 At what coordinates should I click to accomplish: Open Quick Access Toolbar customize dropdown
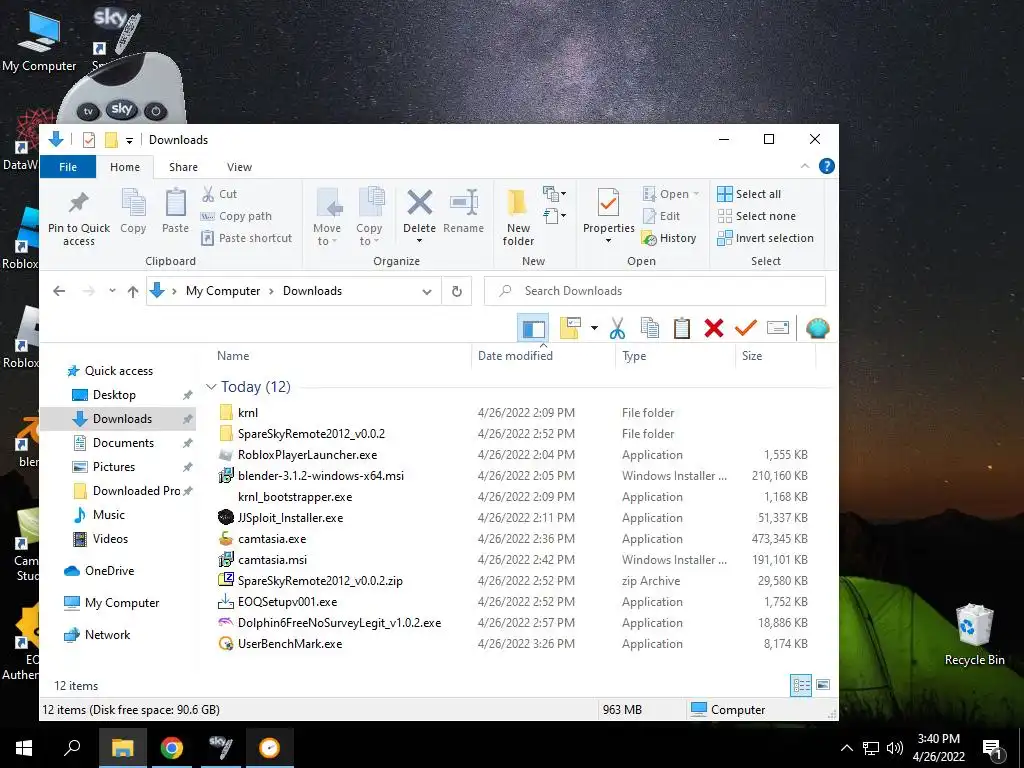[129, 140]
